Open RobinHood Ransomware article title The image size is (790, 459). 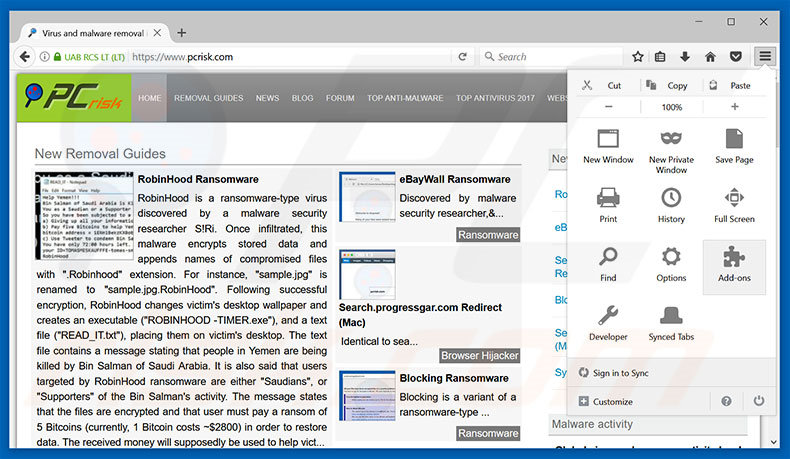tap(198, 179)
